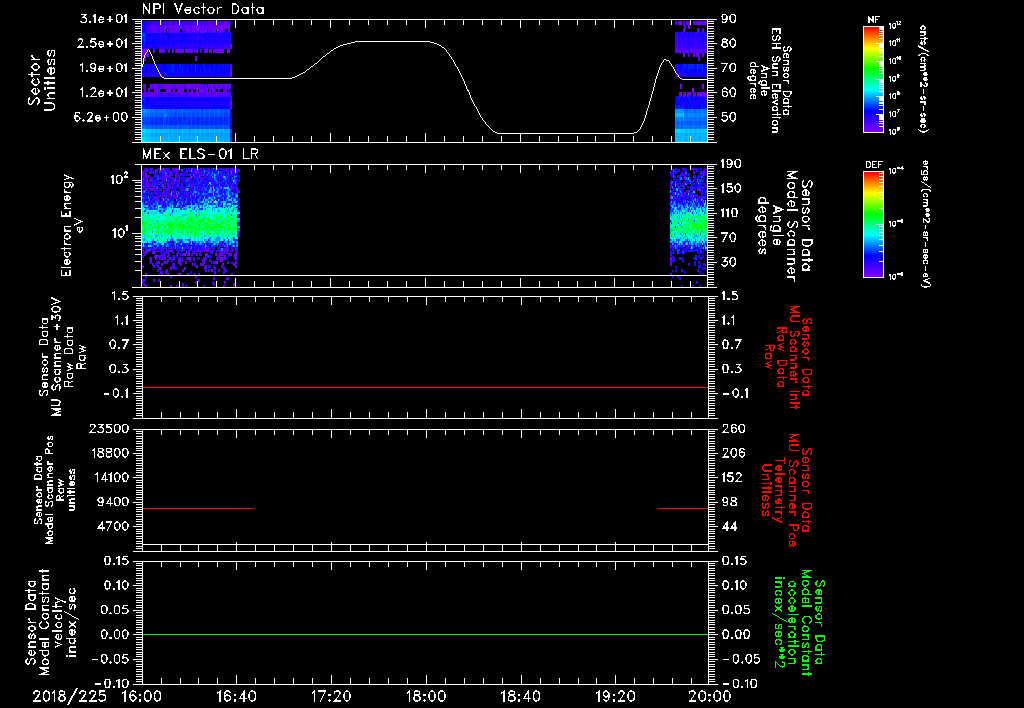This screenshot has height=708, width=1024.
Task: Click the 20:00 time axis label
Action: [710, 696]
